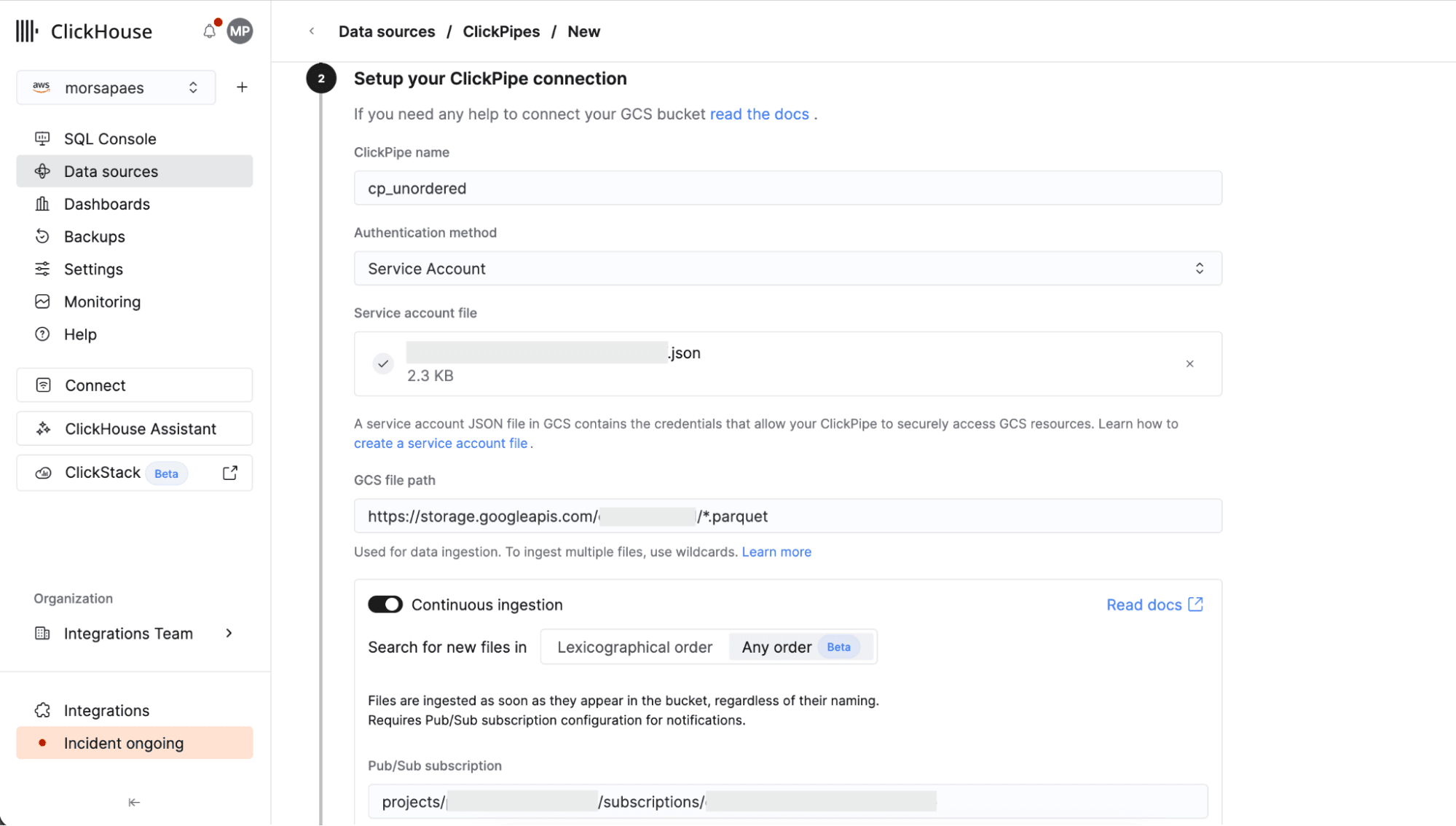Click the Incident ongoing status banner
The width and height of the screenshot is (1456, 826).
[x=134, y=743]
